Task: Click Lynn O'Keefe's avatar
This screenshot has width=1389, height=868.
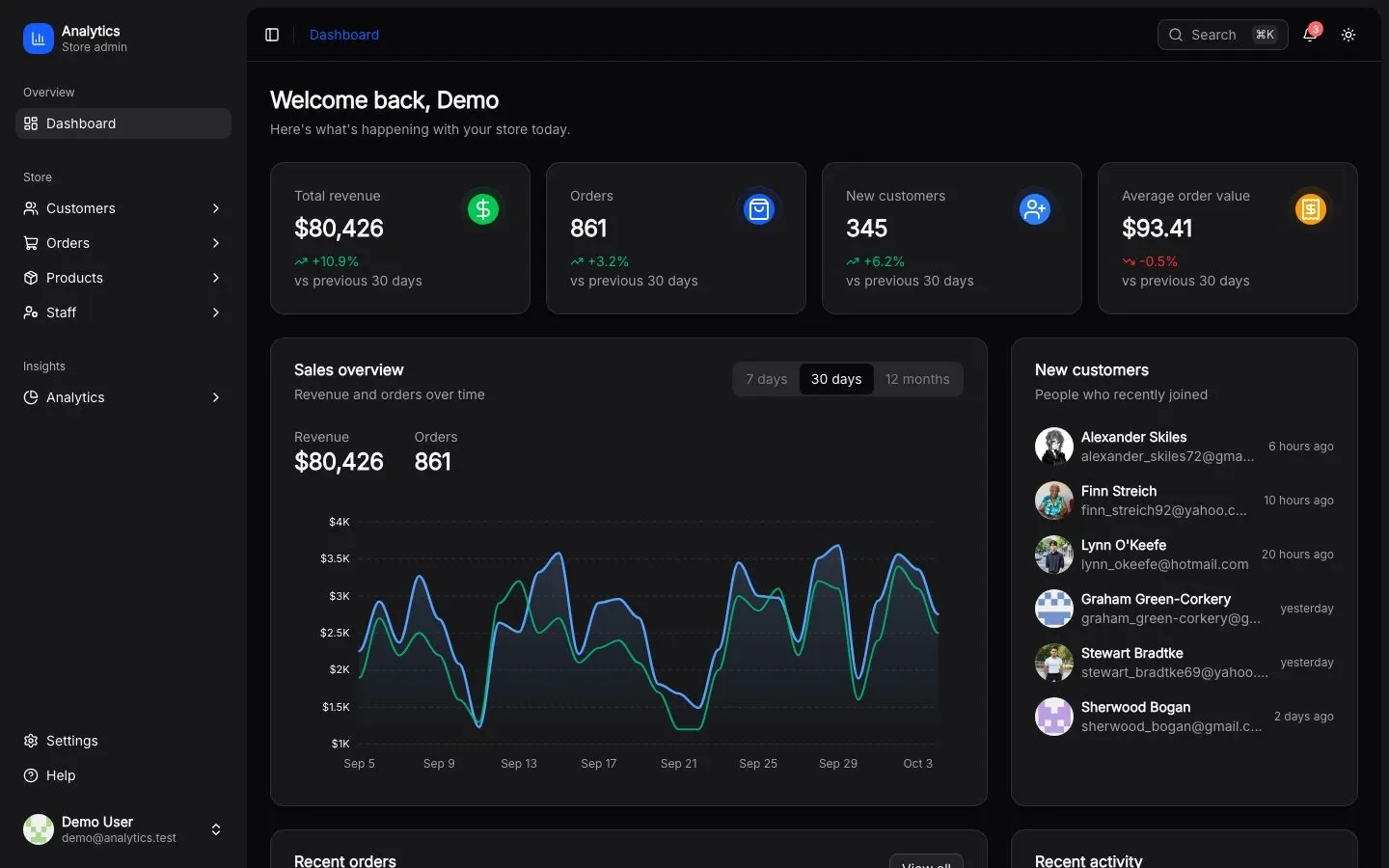Action: pyautogui.click(x=1054, y=555)
